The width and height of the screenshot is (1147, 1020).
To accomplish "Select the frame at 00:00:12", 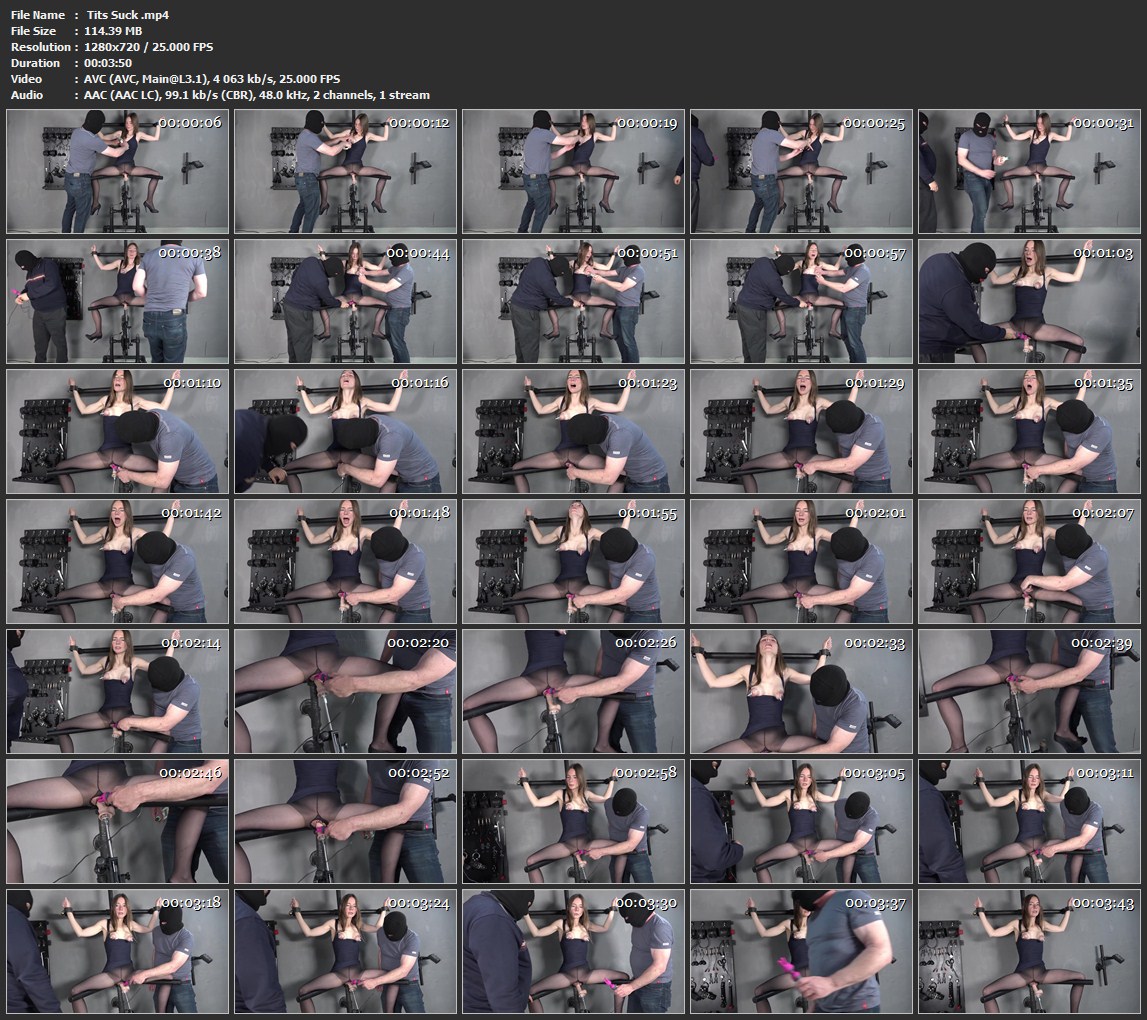I will coord(345,172).
